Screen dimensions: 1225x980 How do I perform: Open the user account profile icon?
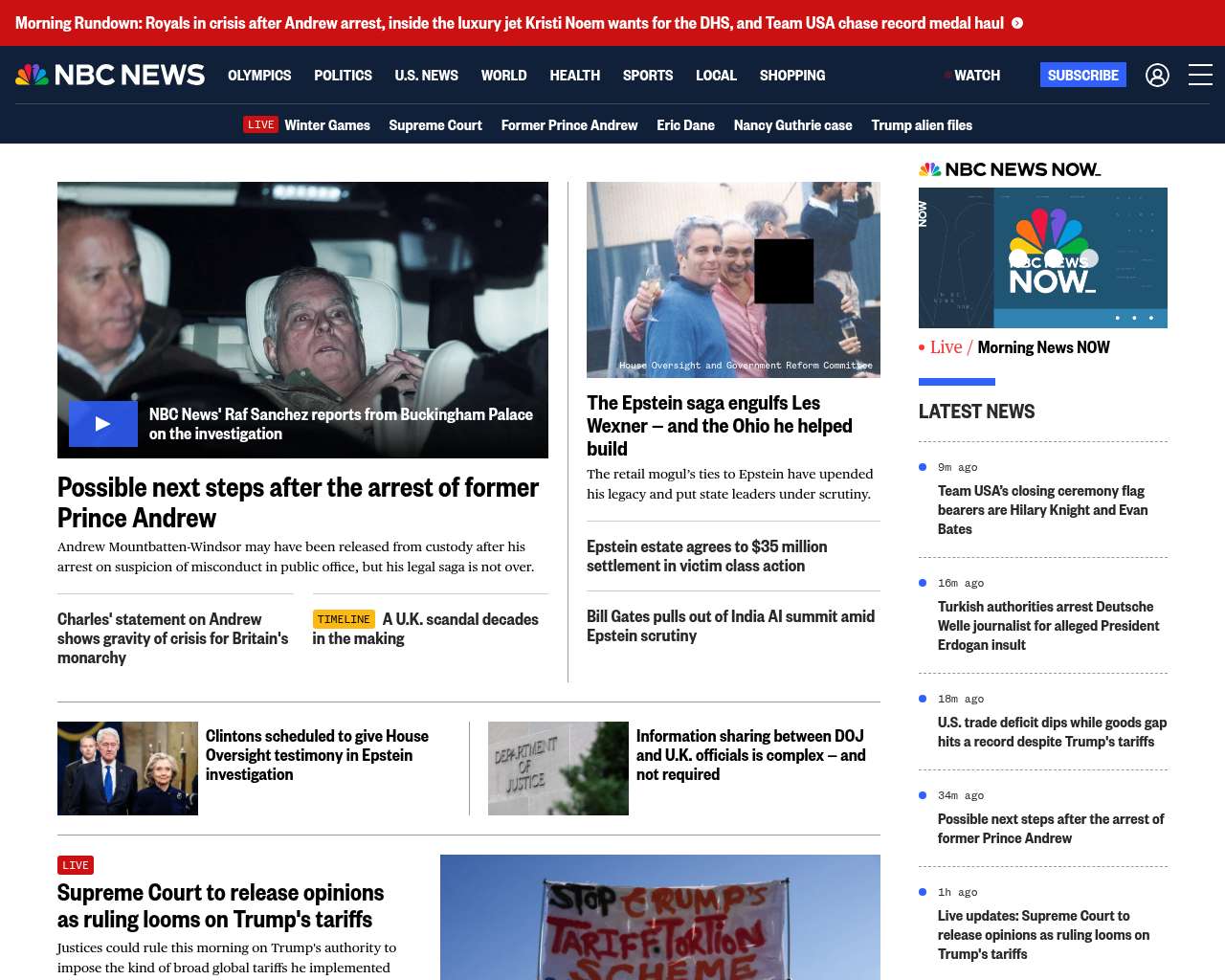pos(1157,75)
